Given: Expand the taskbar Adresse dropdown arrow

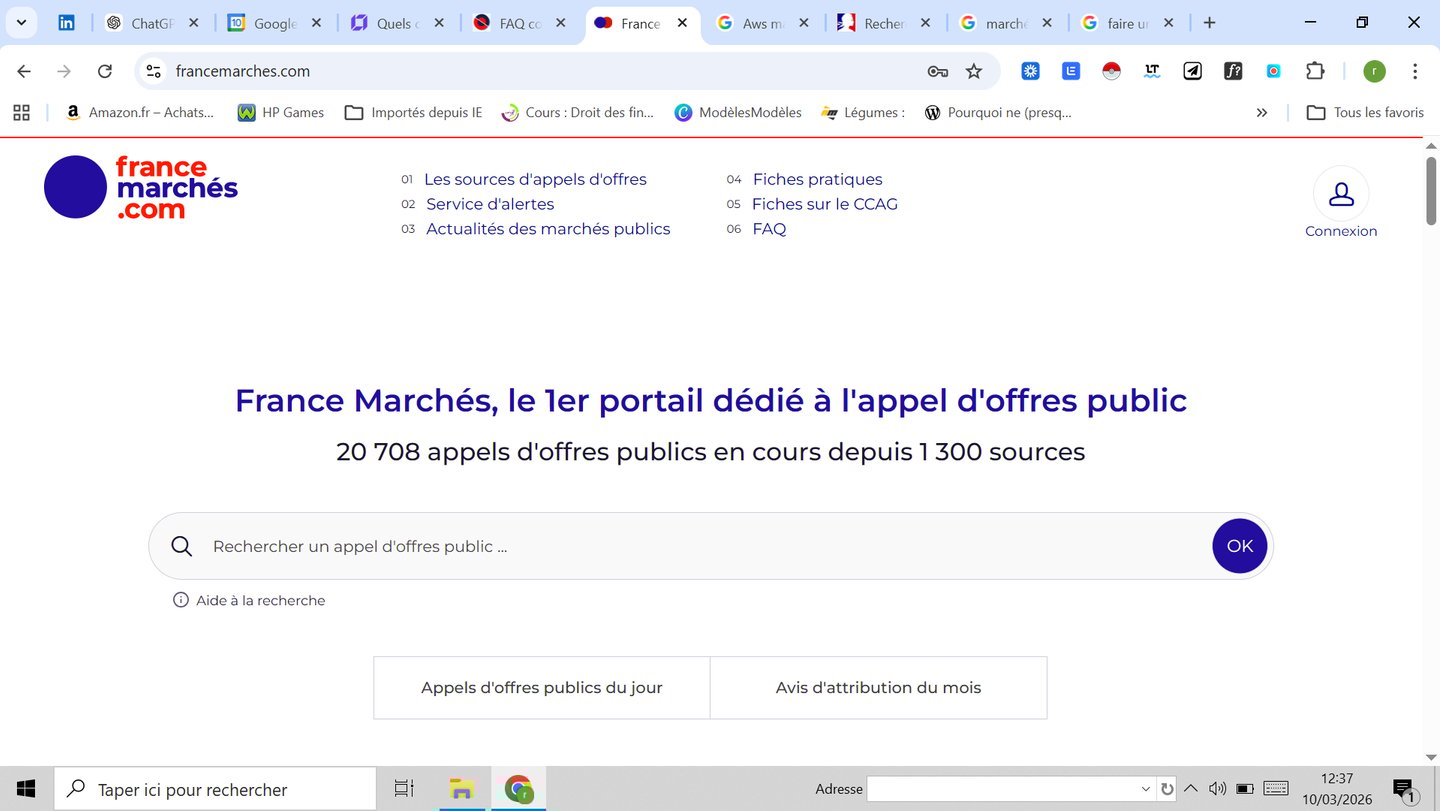Looking at the screenshot, I should point(1146,789).
